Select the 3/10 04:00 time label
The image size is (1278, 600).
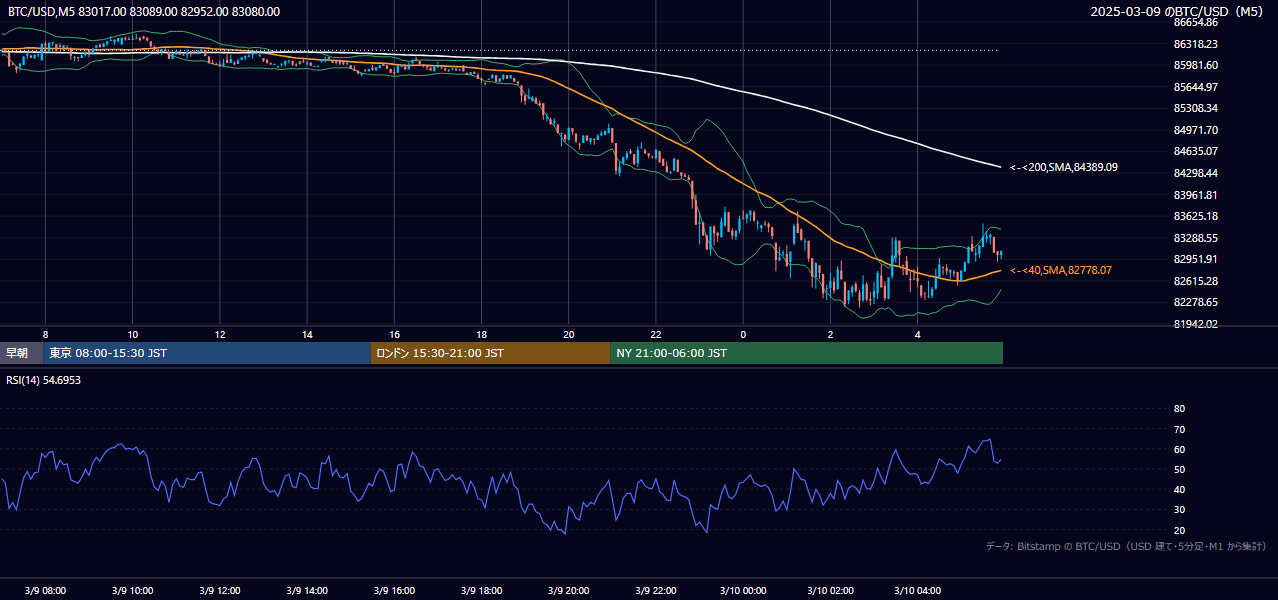pyautogui.click(x=918, y=590)
